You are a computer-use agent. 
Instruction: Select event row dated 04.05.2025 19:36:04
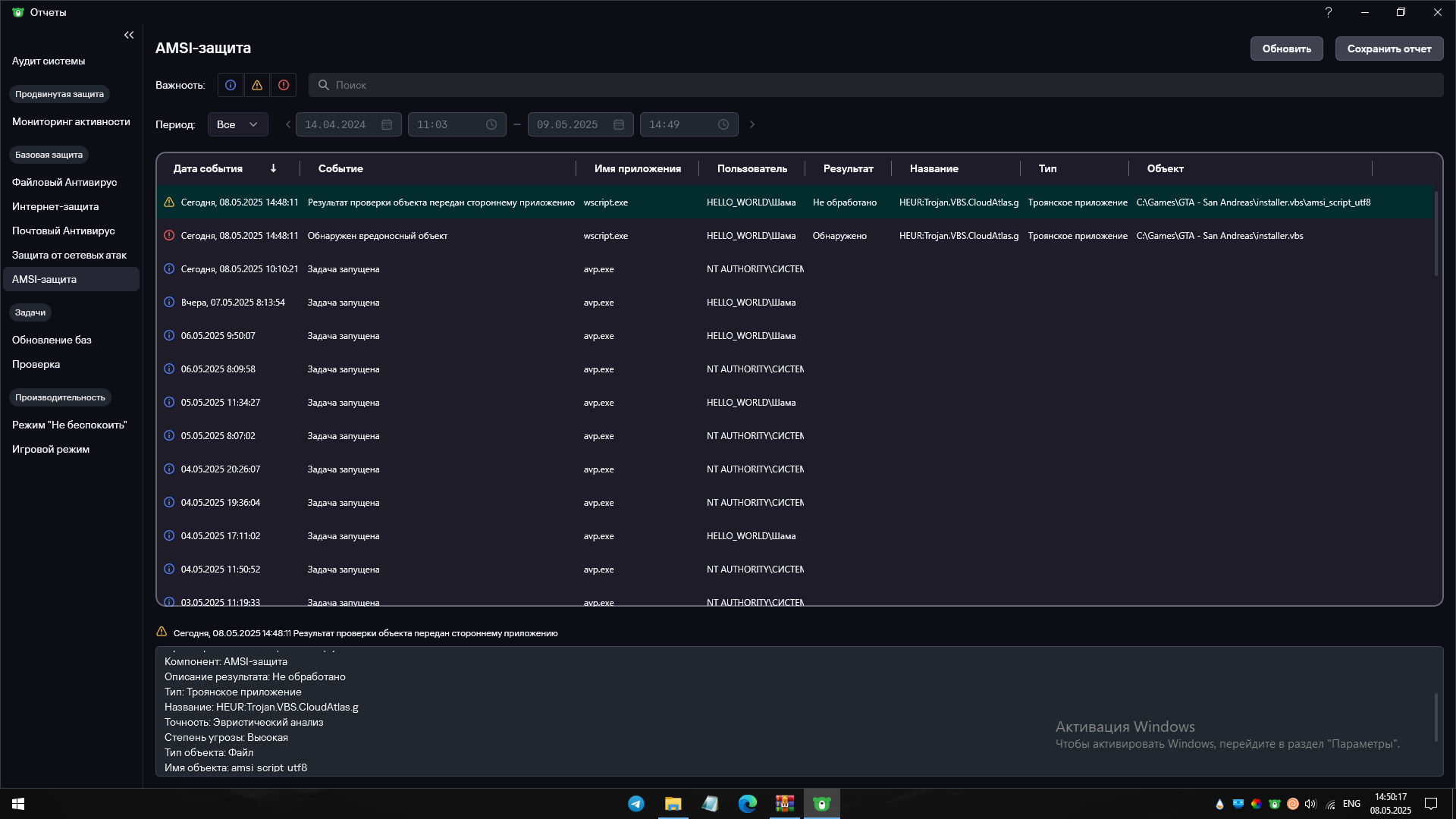click(x=795, y=503)
